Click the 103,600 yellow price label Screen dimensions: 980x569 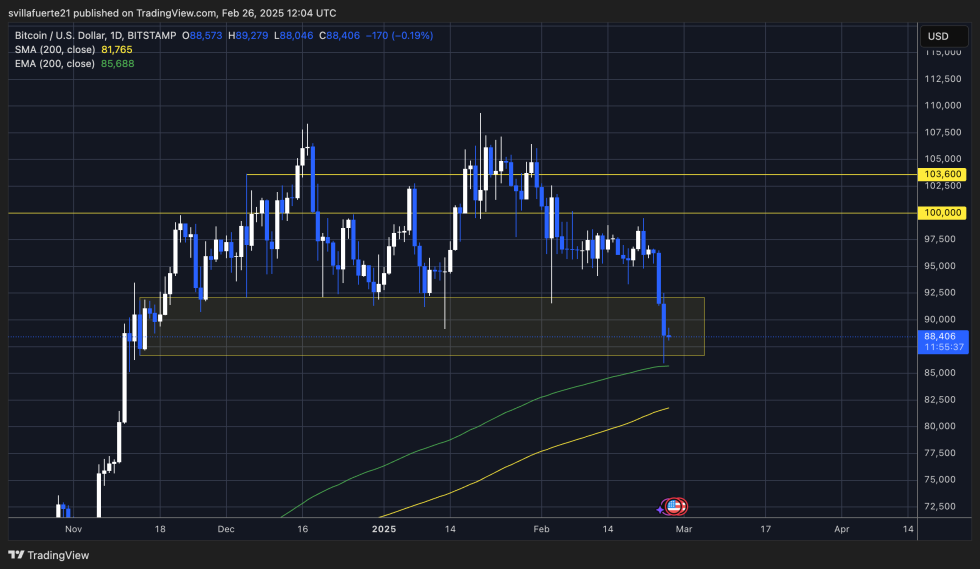click(943, 174)
